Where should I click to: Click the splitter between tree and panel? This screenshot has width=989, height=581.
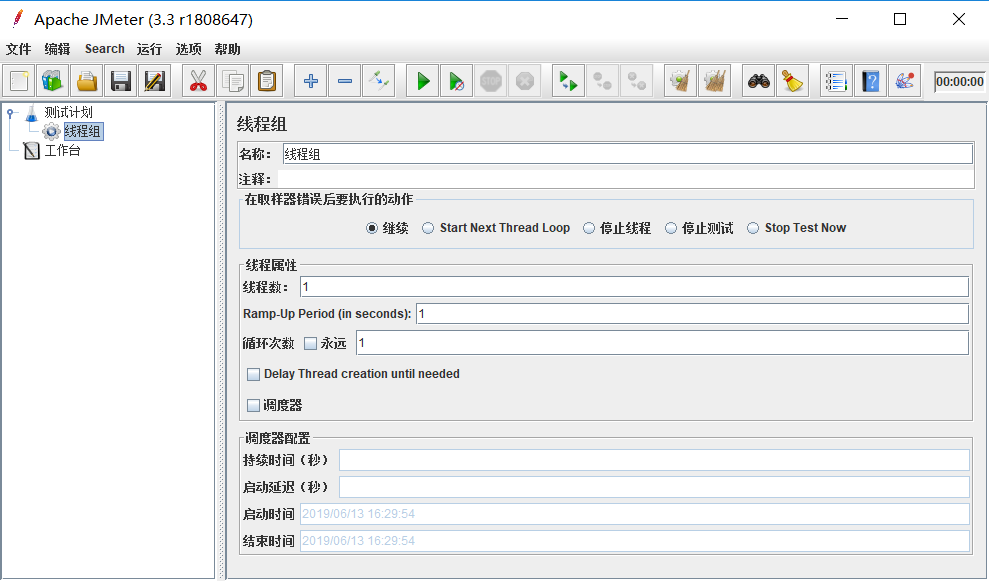pyautogui.click(x=221, y=341)
